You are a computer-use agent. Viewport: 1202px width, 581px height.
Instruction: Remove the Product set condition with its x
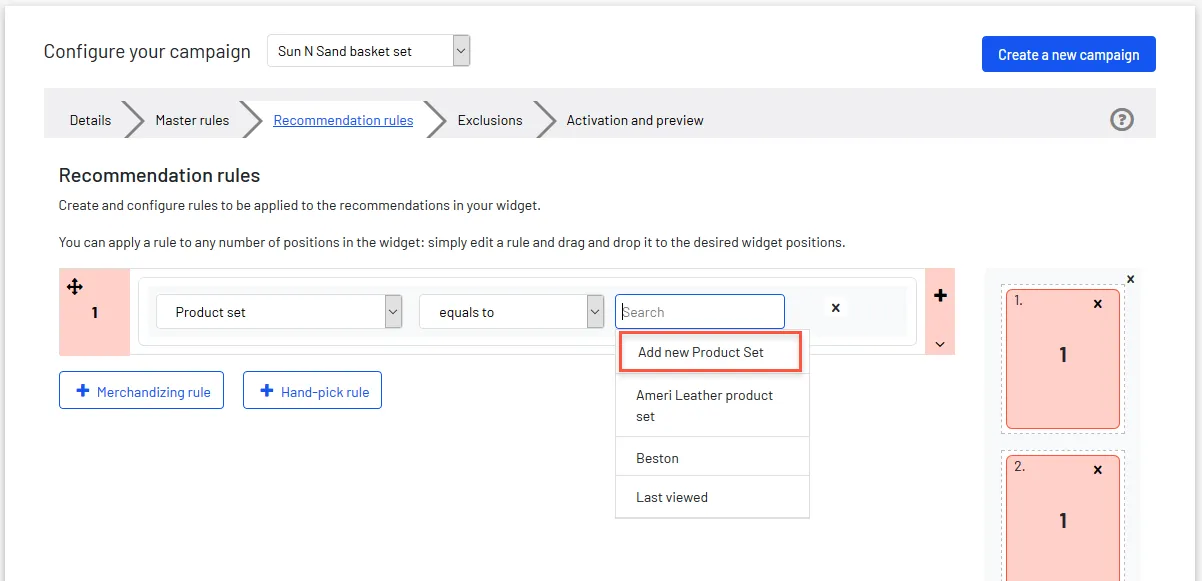836,308
